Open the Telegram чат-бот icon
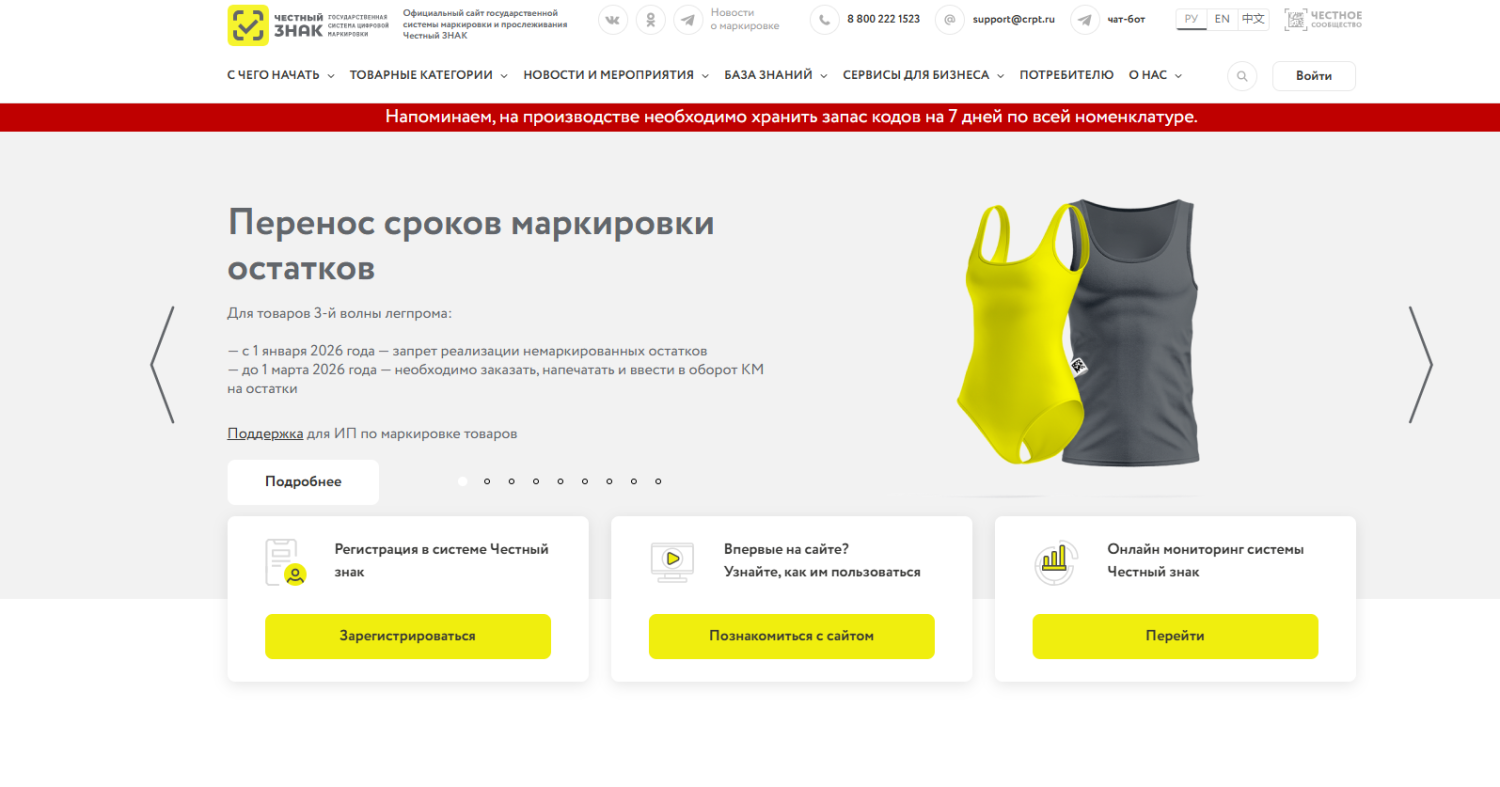The width and height of the screenshot is (1500, 787). coord(1085,20)
